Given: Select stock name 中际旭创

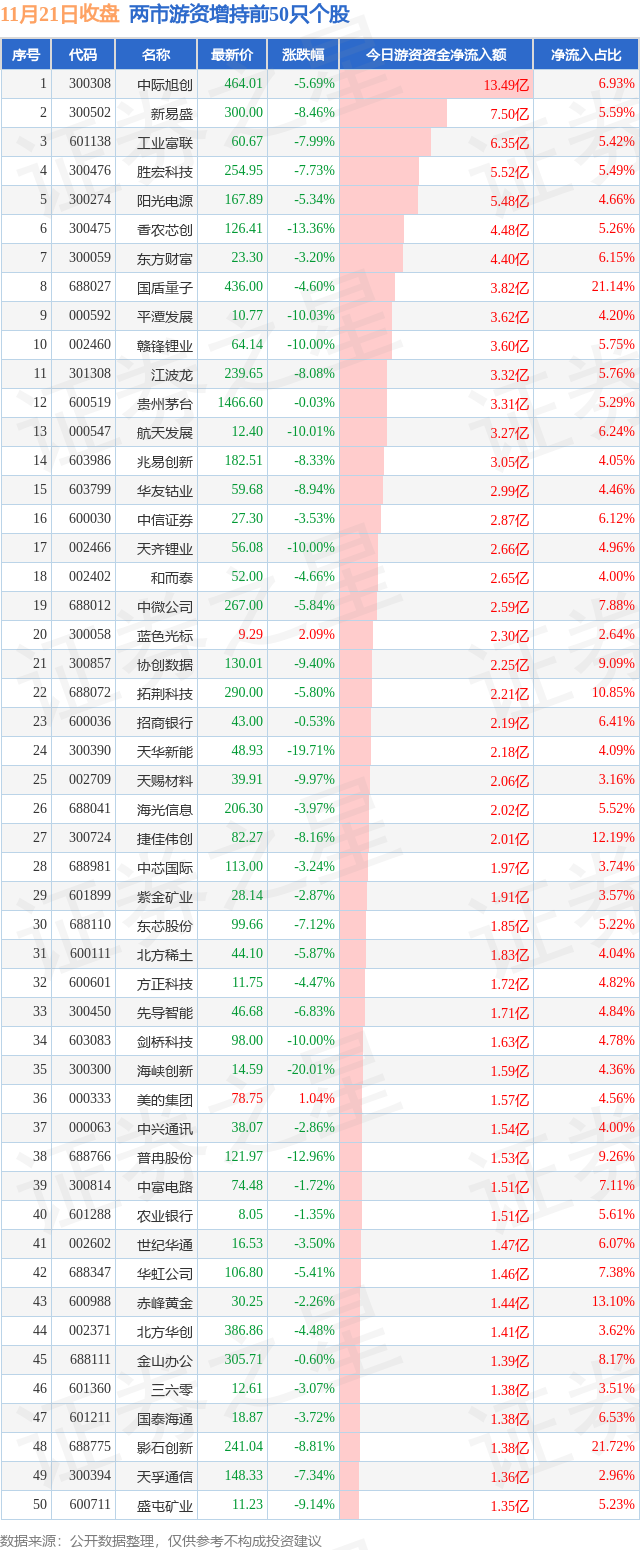Looking at the screenshot, I should point(165,85).
